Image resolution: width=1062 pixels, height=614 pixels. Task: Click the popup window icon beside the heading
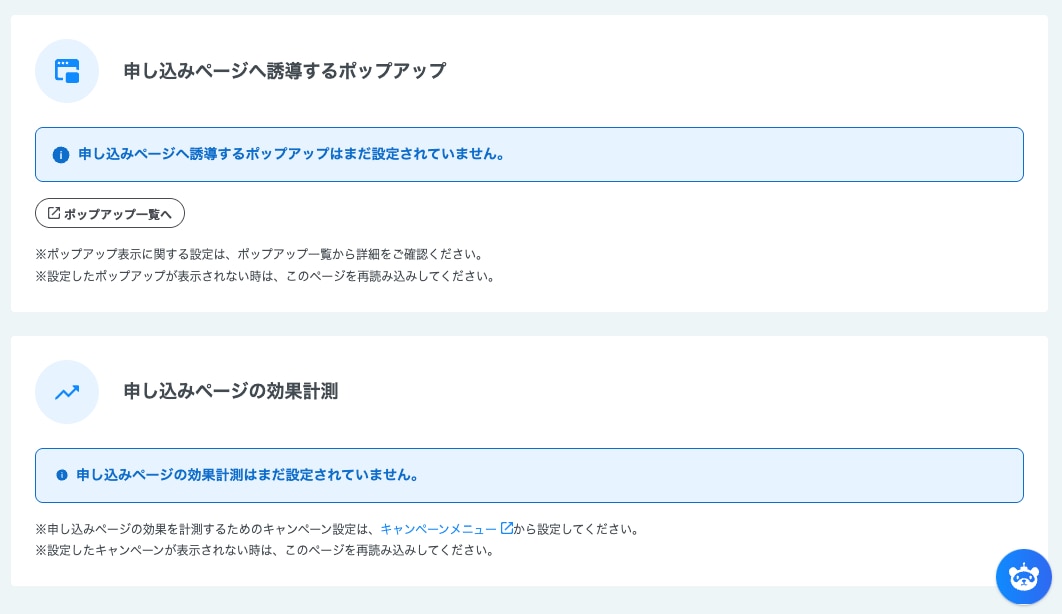[x=67, y=71]
